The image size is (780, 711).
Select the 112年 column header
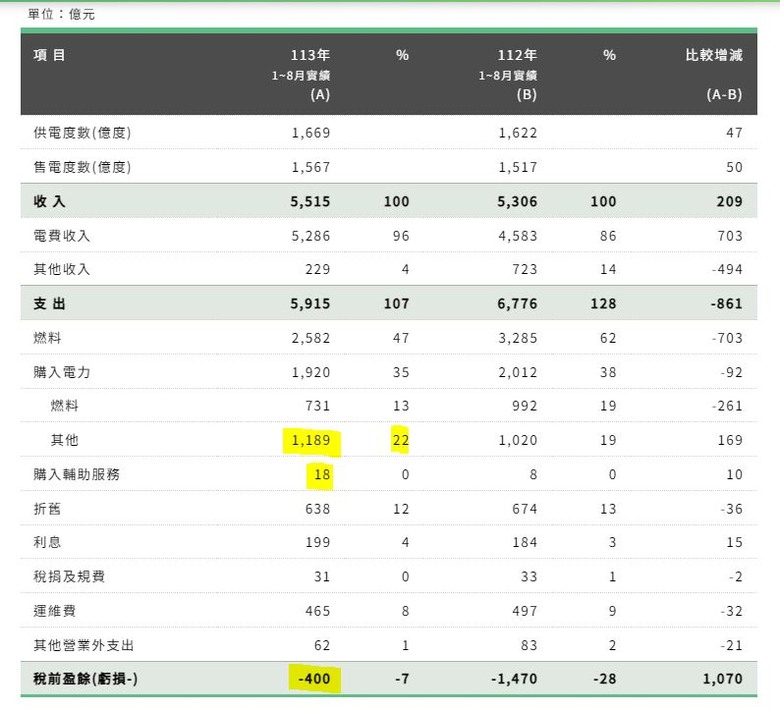pyautogui.click(x=517, y=55)
